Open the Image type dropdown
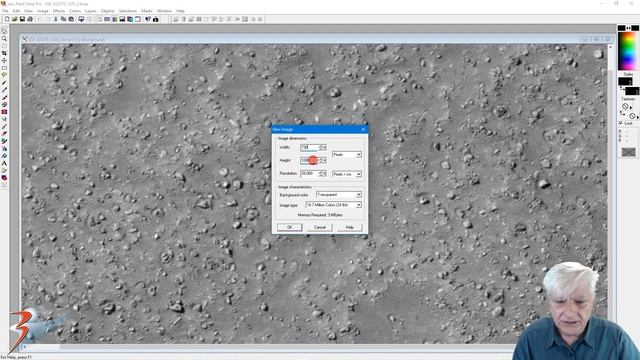 tap(333, 205)
